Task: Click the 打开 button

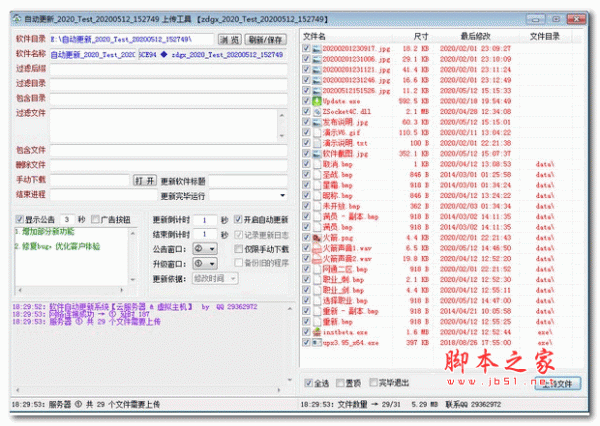Action: (145, 181)
